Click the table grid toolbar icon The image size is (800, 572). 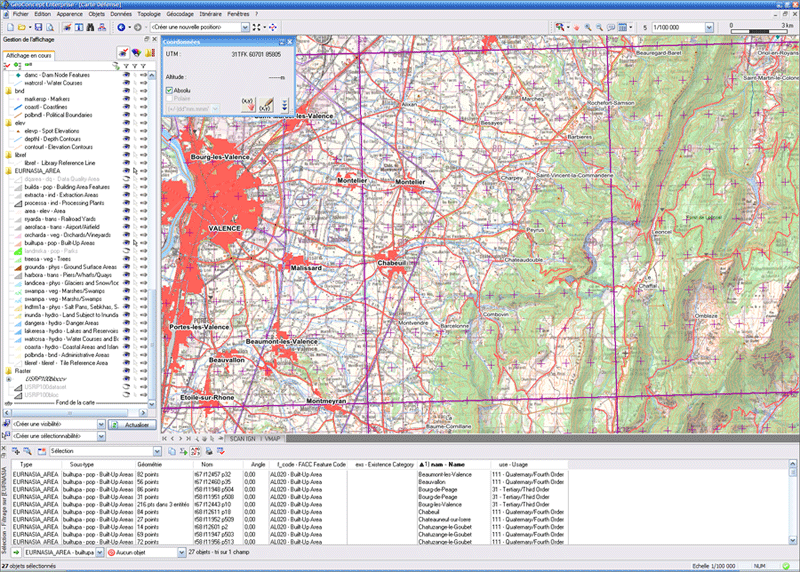pyautogui.click(x=622, y=28)
